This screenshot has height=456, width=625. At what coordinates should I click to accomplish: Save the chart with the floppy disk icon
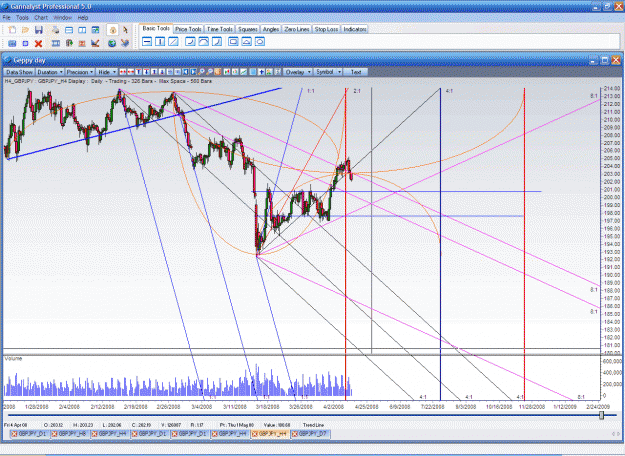click(x=39, y=30)
